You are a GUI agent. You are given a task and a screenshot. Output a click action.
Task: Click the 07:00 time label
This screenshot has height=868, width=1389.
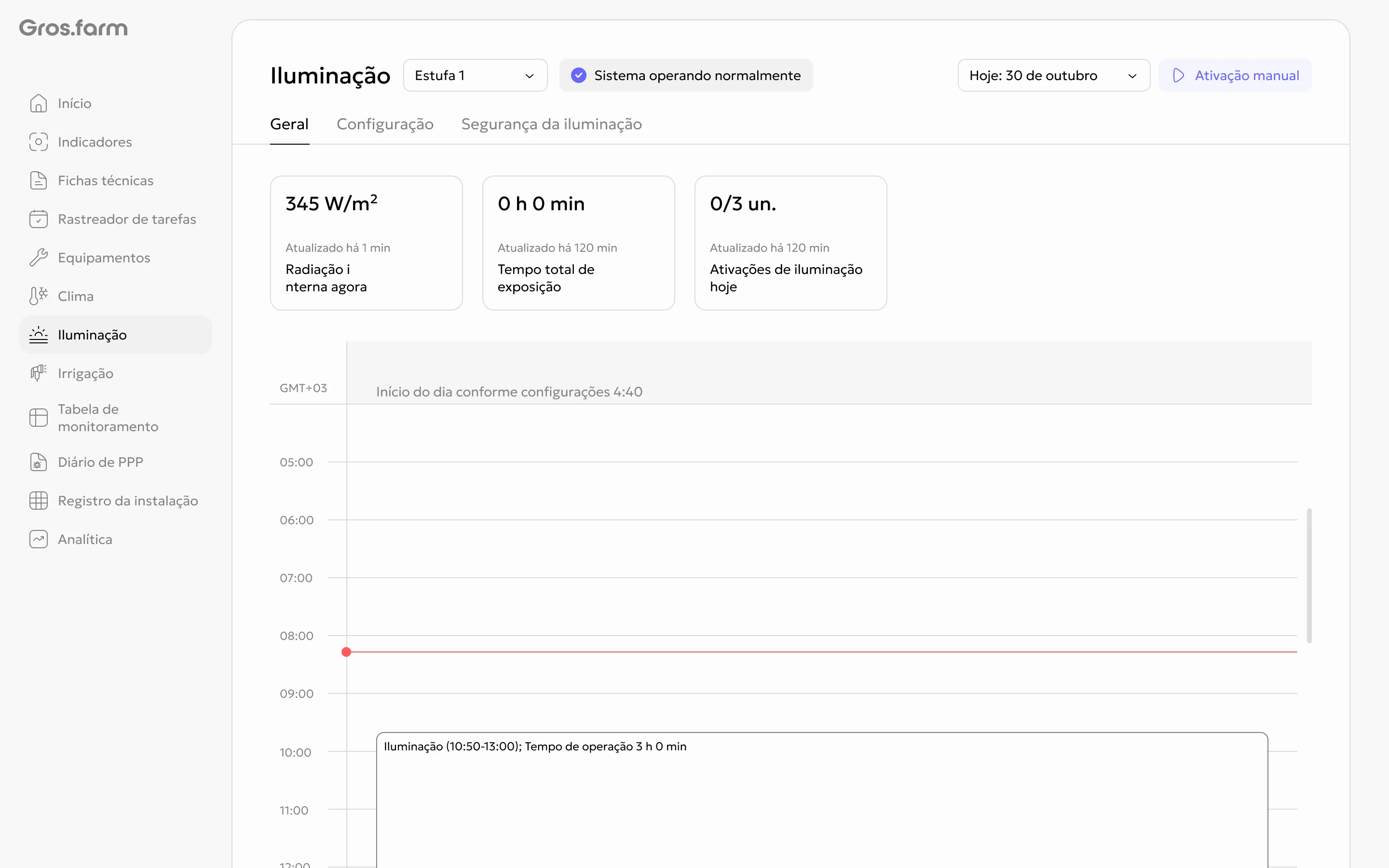coord(296,578)
